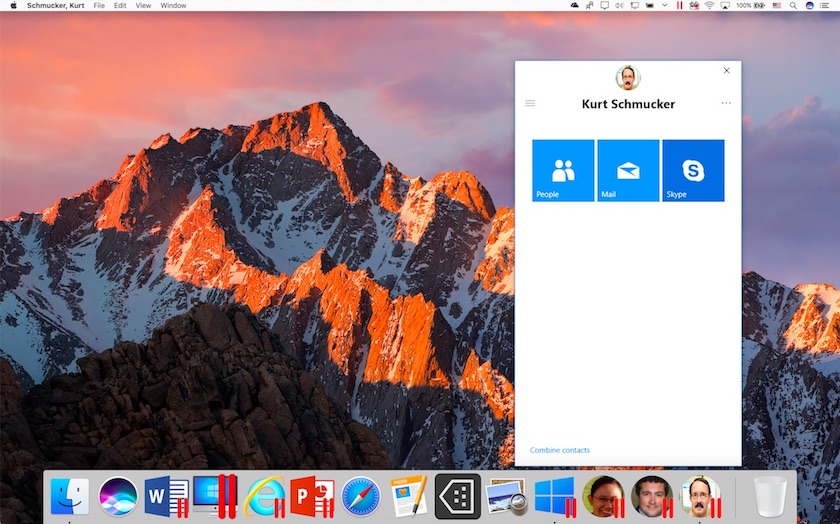Open the three-dot more options menu
Viewport: 840px width, 524px height.
(x=726, y=103)
